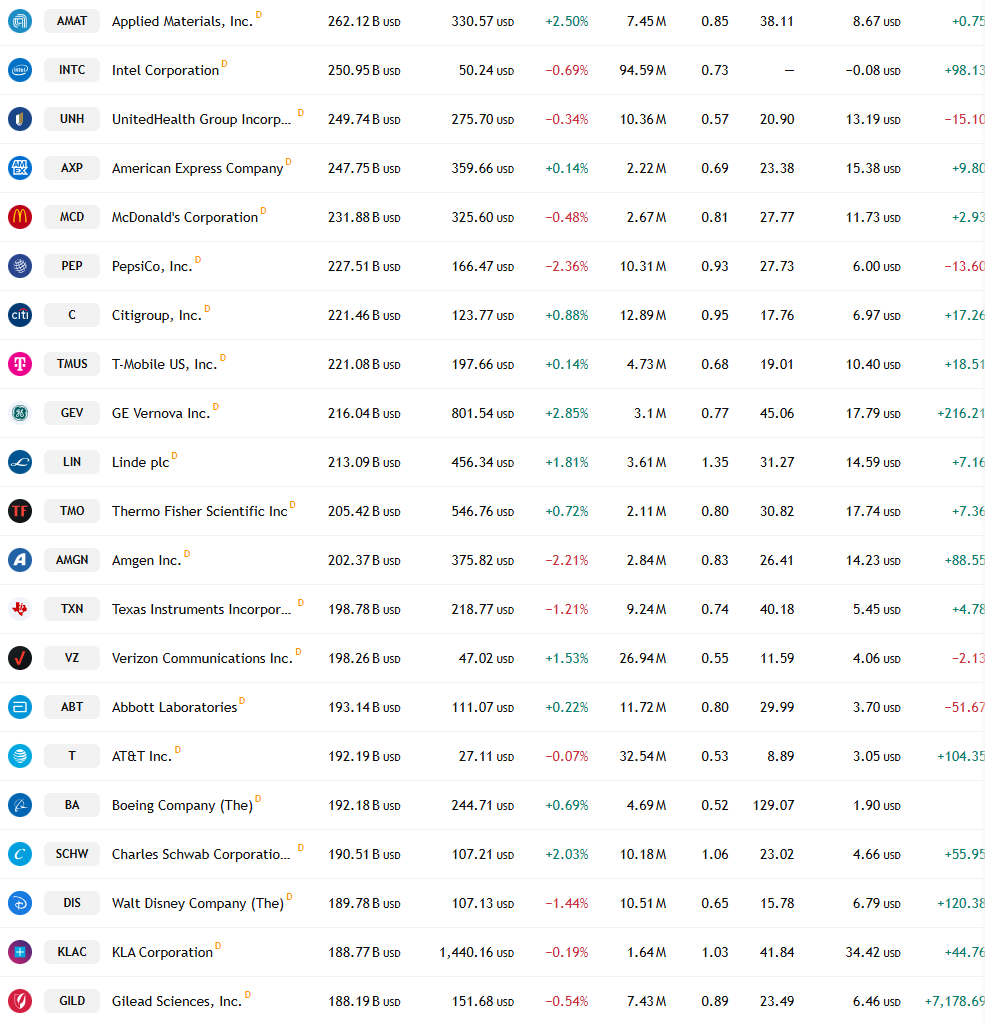Select GE Vernova change cell +2.85%
Screen dimensions: 985x1023
click(x=566, y=414)
